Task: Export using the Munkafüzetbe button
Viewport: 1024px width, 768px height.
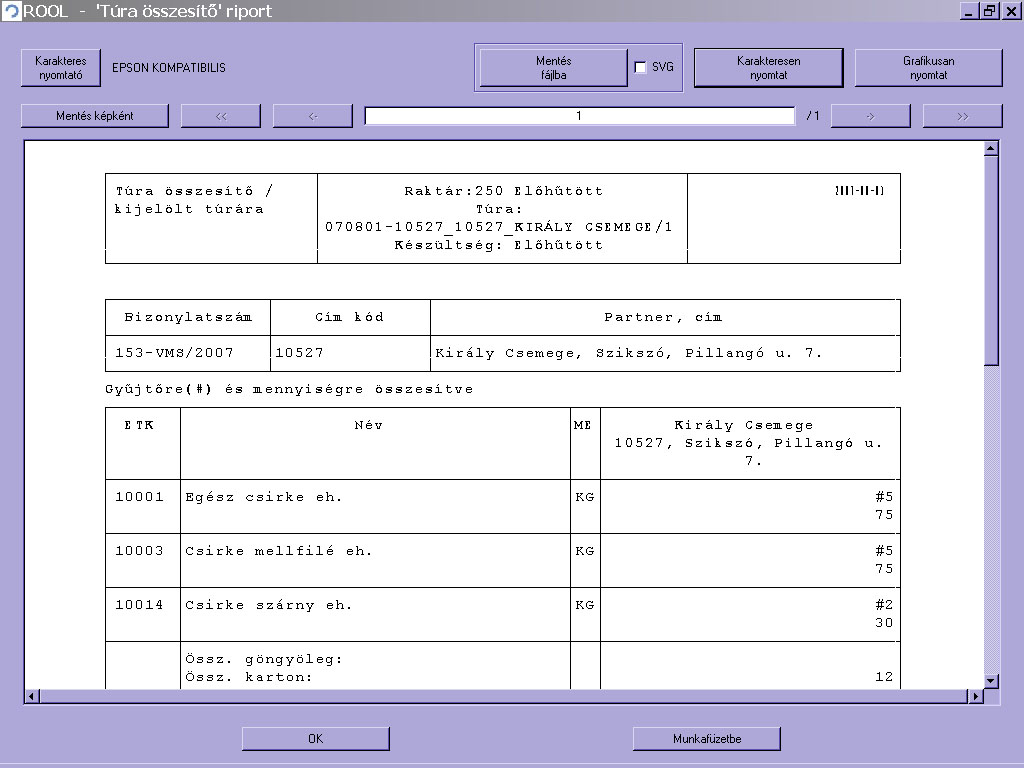Action: [x=706, y=739]
